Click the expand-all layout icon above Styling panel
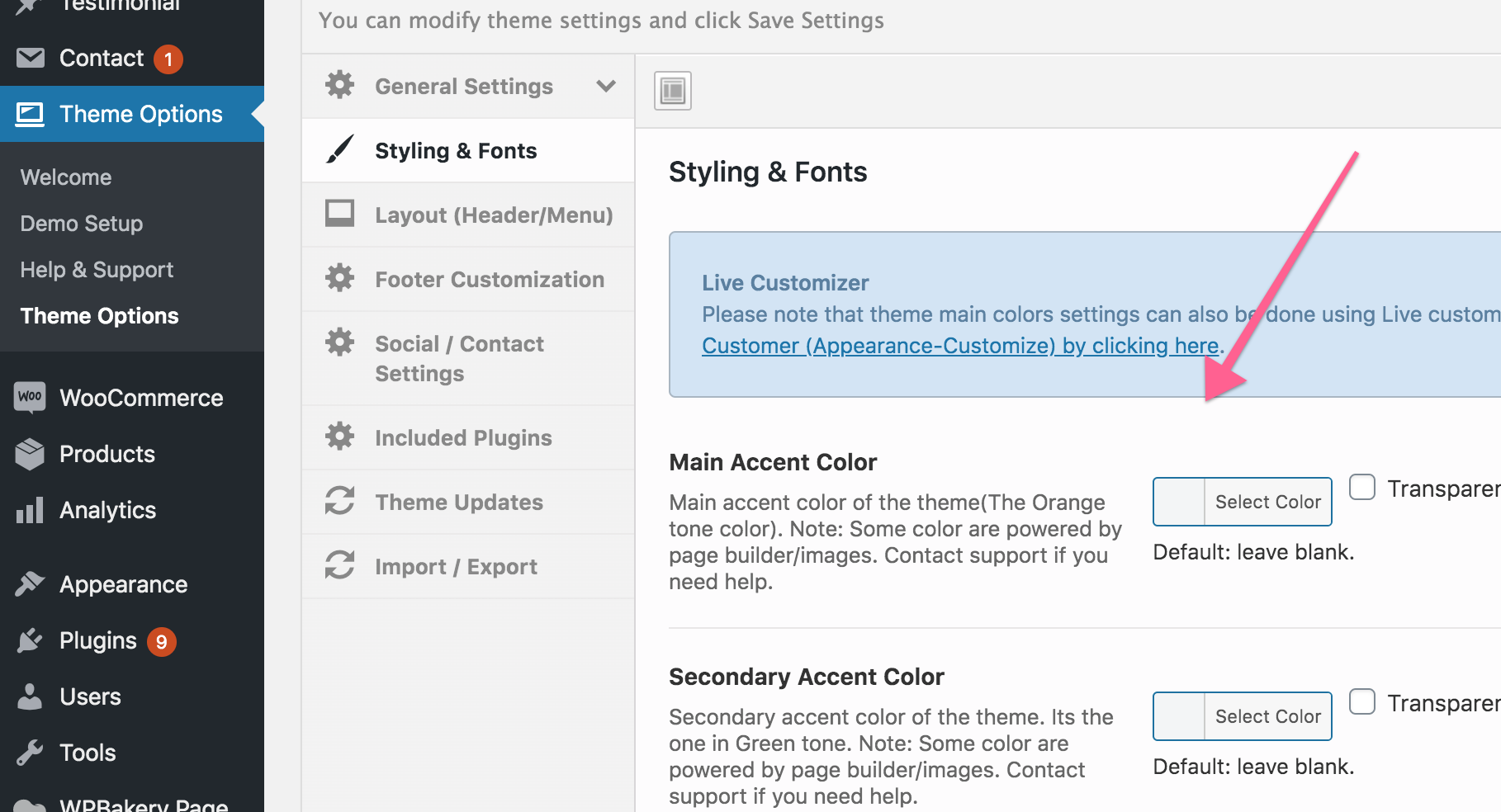Image resolution: width=1501 pixels, height=812 pixels. tap(673, 91)
